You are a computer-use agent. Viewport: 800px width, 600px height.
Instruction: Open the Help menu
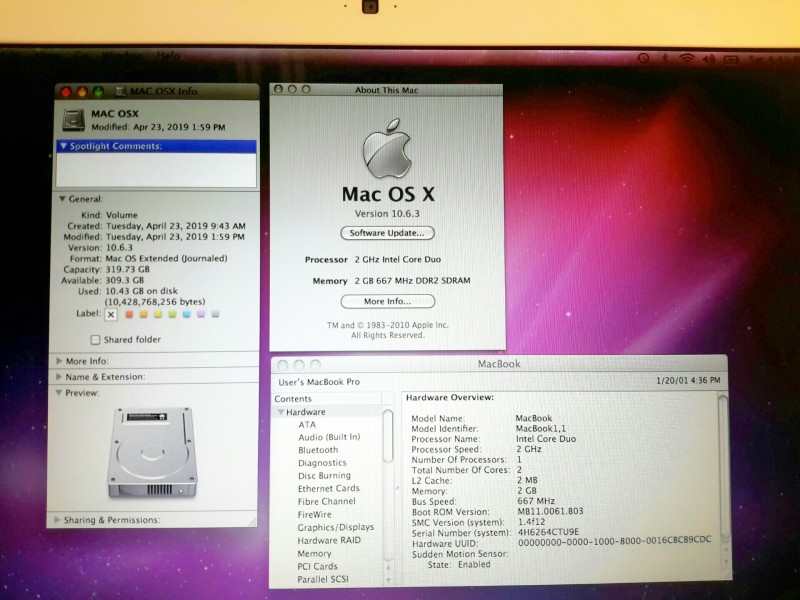168,55
